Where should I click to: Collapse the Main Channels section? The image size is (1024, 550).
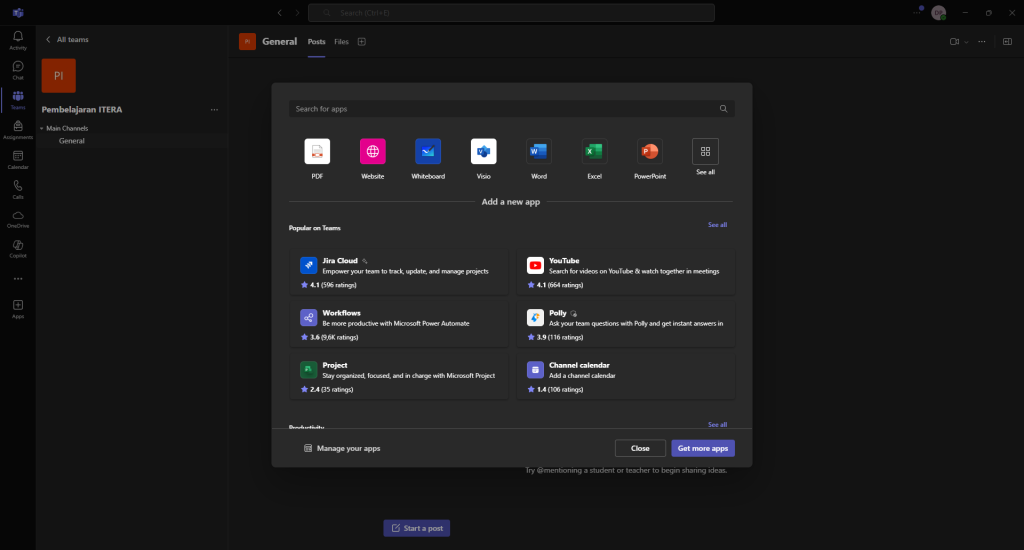(x=43, y=129)
